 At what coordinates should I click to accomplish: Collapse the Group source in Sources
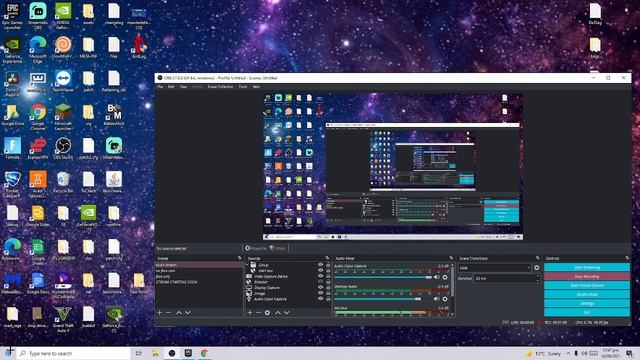[x=247, y=265]
